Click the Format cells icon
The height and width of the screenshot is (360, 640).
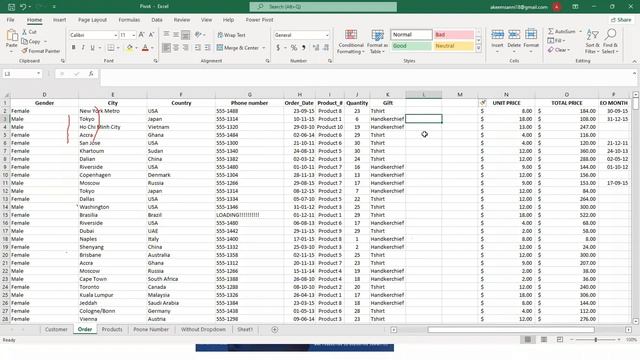[531, 35]
